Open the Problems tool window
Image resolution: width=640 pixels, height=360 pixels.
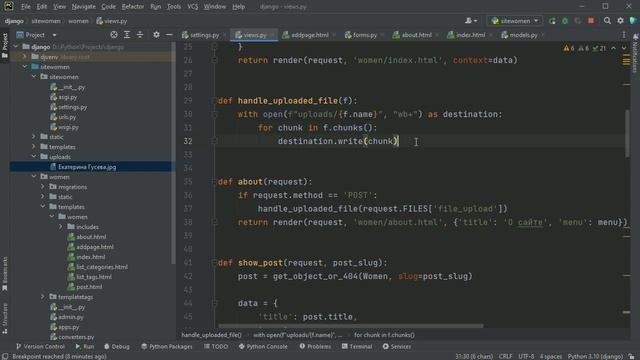[315, 347]
